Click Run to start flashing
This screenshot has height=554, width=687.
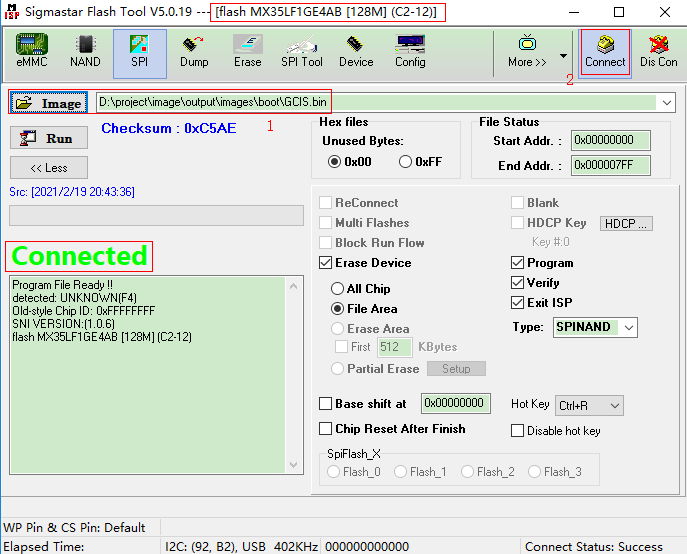pos(49,138)
